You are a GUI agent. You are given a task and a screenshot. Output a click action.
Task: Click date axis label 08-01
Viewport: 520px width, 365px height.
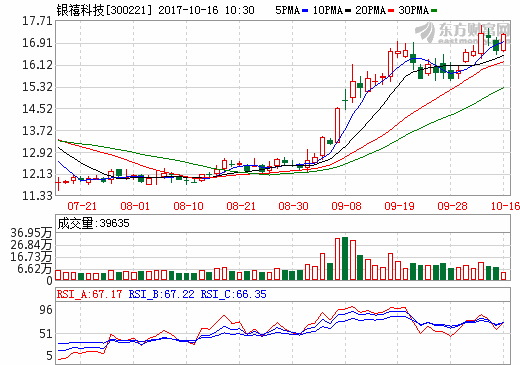[135, 206]
